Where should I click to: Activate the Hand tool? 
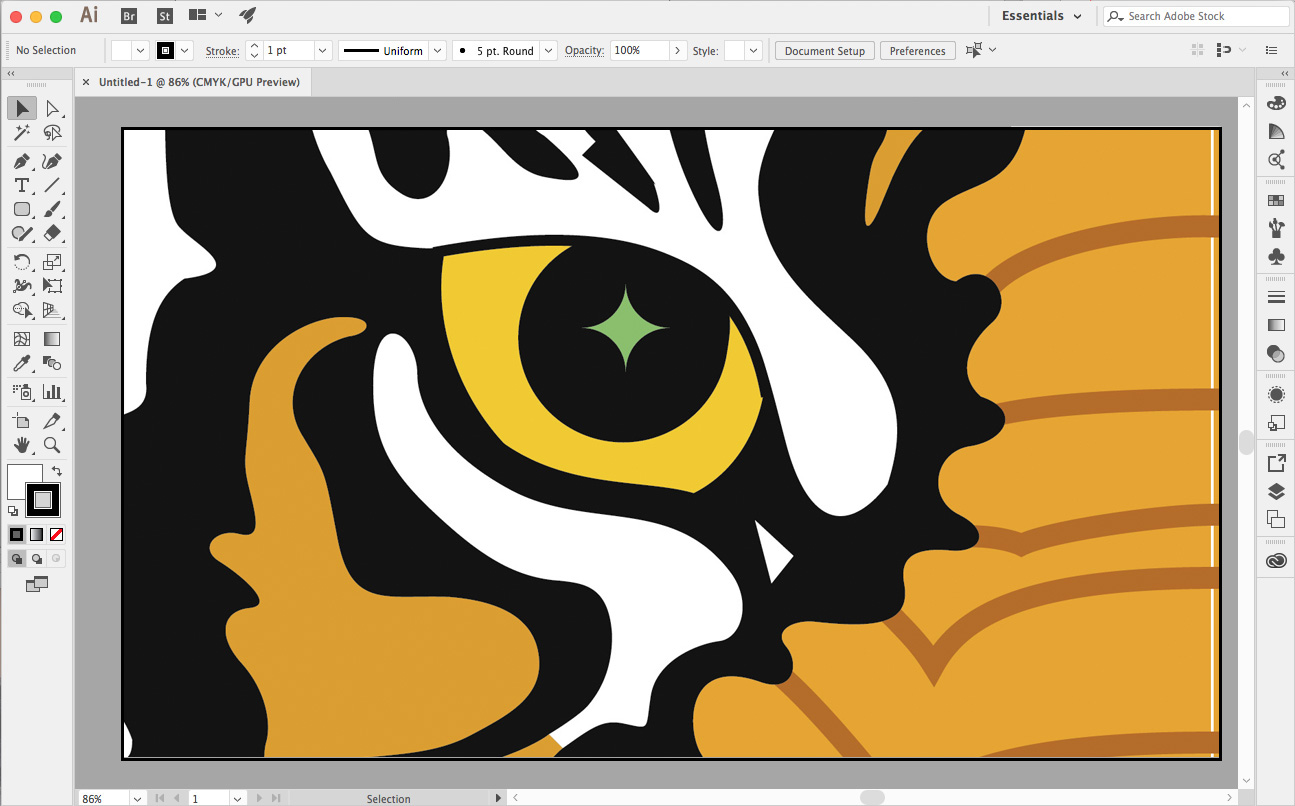(22, 445)
